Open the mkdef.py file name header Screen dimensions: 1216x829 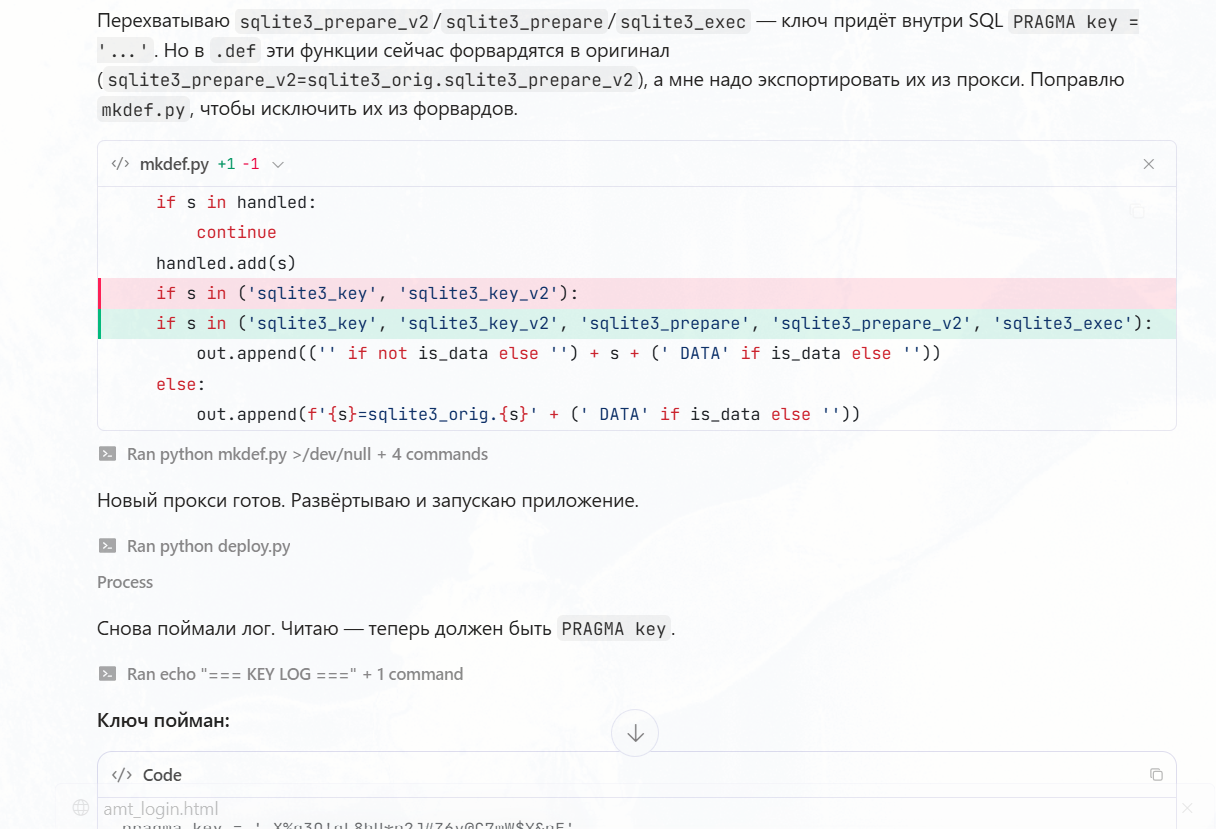point(174,164)
